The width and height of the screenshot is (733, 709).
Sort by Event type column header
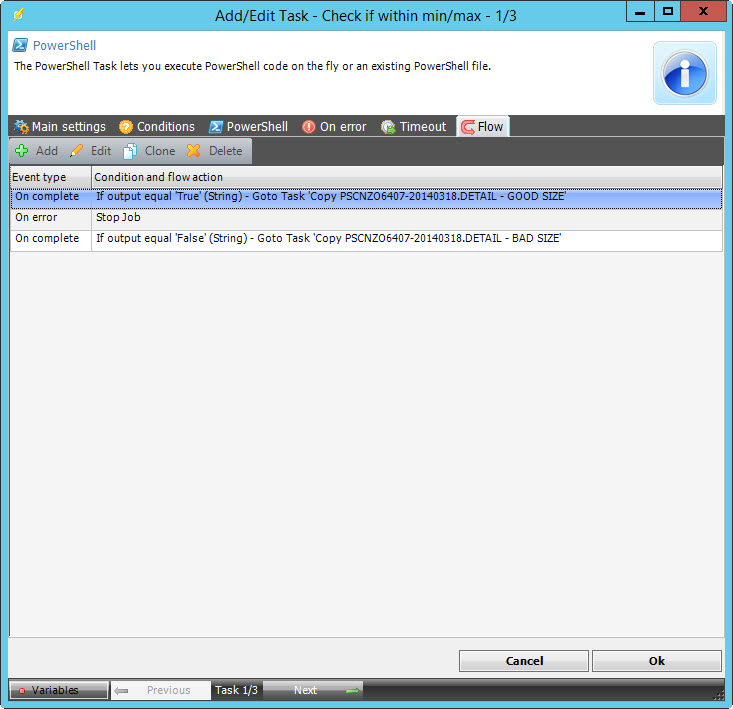[50, 177]
